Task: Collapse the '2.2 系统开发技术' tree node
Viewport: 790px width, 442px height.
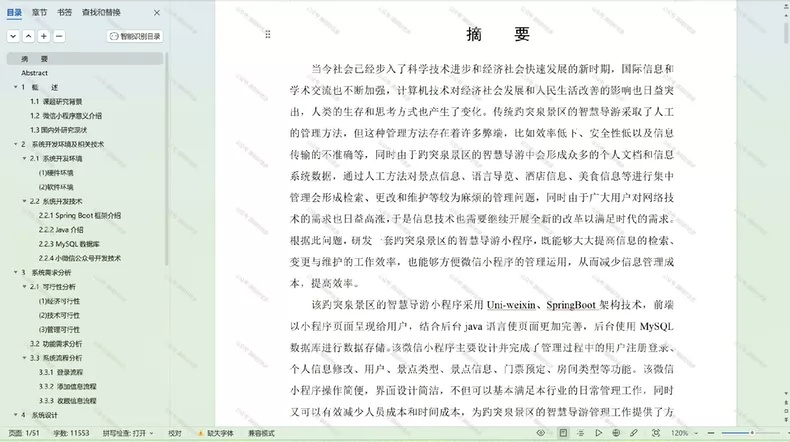Action: [x=24, y=201]
